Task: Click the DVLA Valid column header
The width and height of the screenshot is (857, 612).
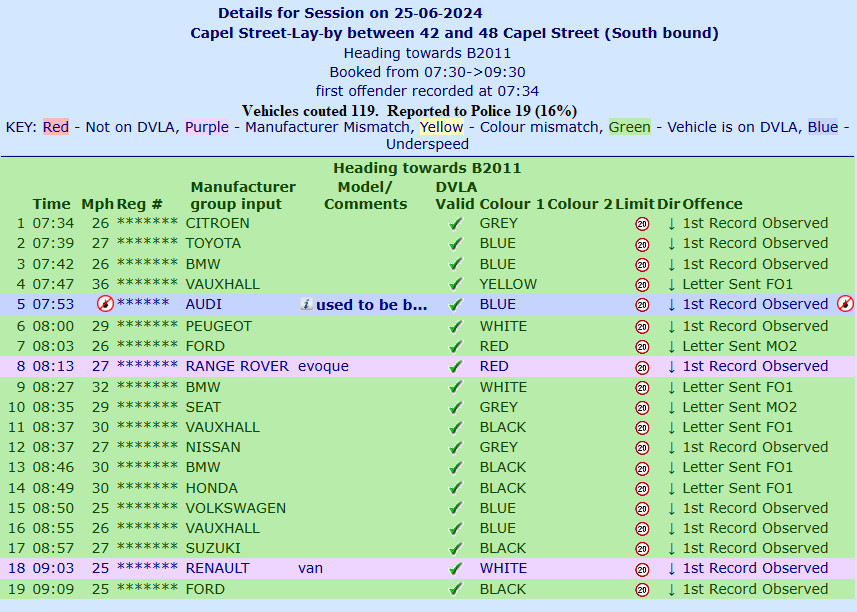Action: coord(455,196)
